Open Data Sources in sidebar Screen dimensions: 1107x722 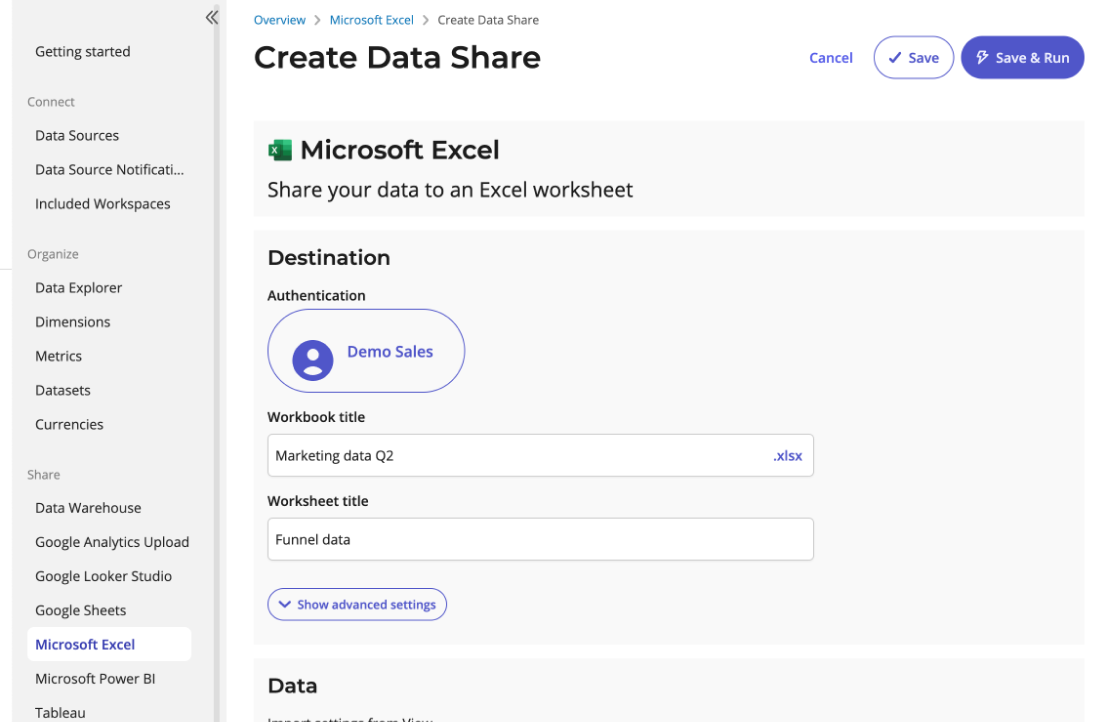77,136
